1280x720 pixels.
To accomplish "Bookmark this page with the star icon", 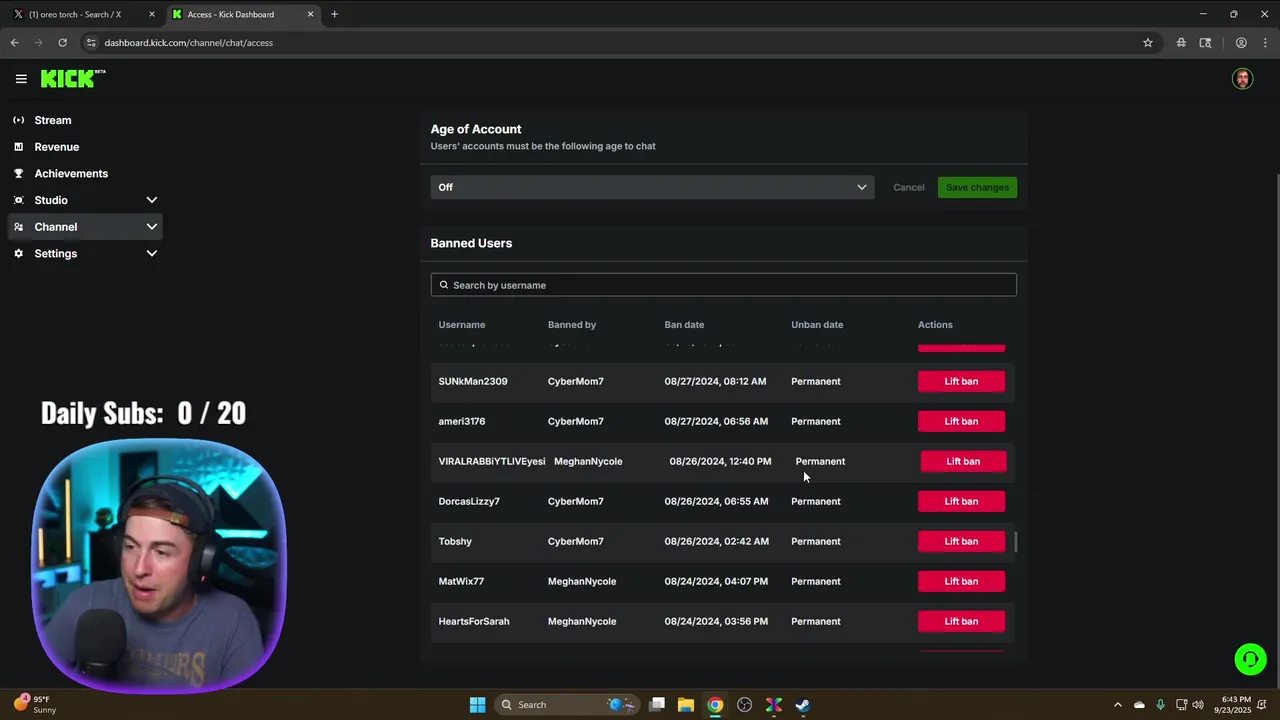I will point(1148,43).
